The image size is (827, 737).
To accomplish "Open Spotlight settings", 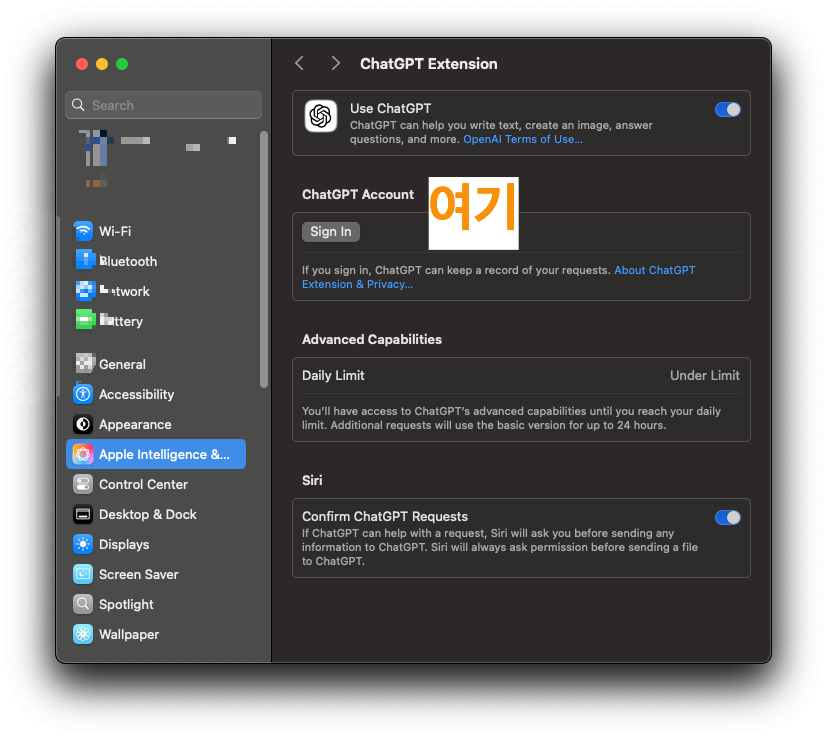I will point(156,604).
